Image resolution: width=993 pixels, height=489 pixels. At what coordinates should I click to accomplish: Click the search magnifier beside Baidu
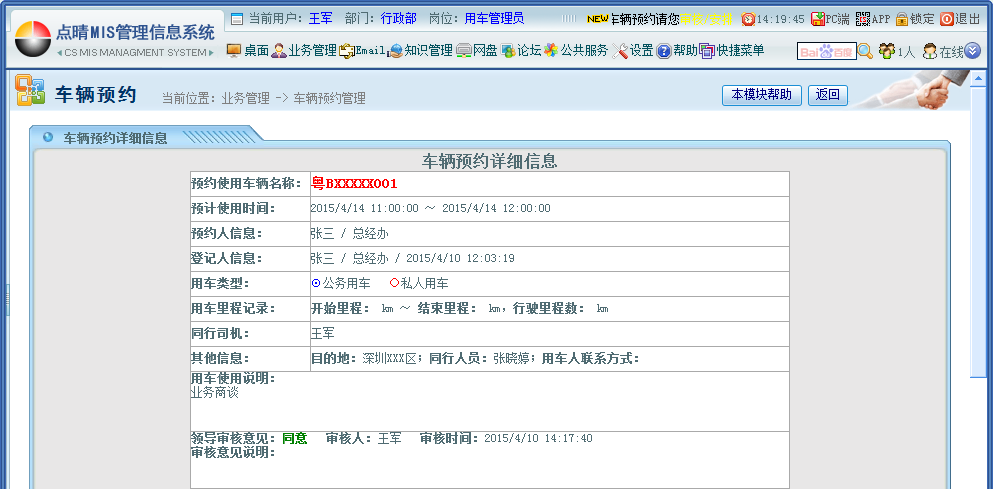pos(866,51)
